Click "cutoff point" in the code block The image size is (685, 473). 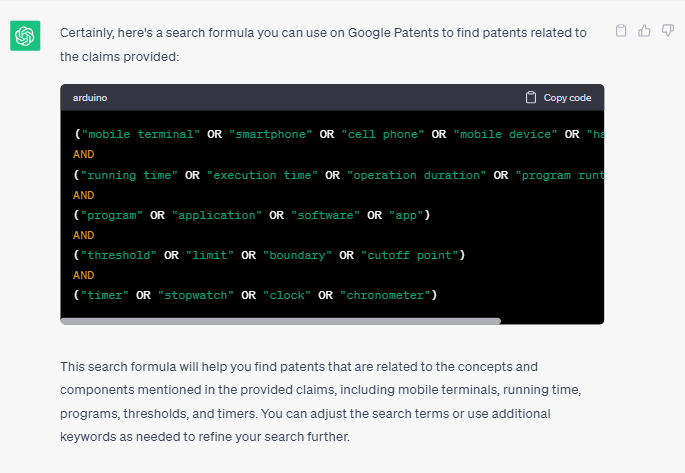point(409,255)
